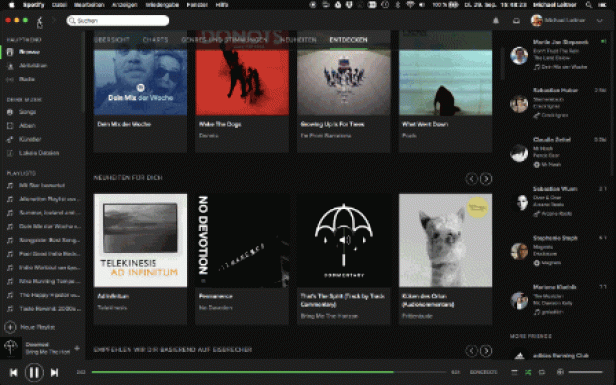The width and height of the screenshot is (616, 385).
Task: Mute with the volume speaker icon
Action: (560, 372)
